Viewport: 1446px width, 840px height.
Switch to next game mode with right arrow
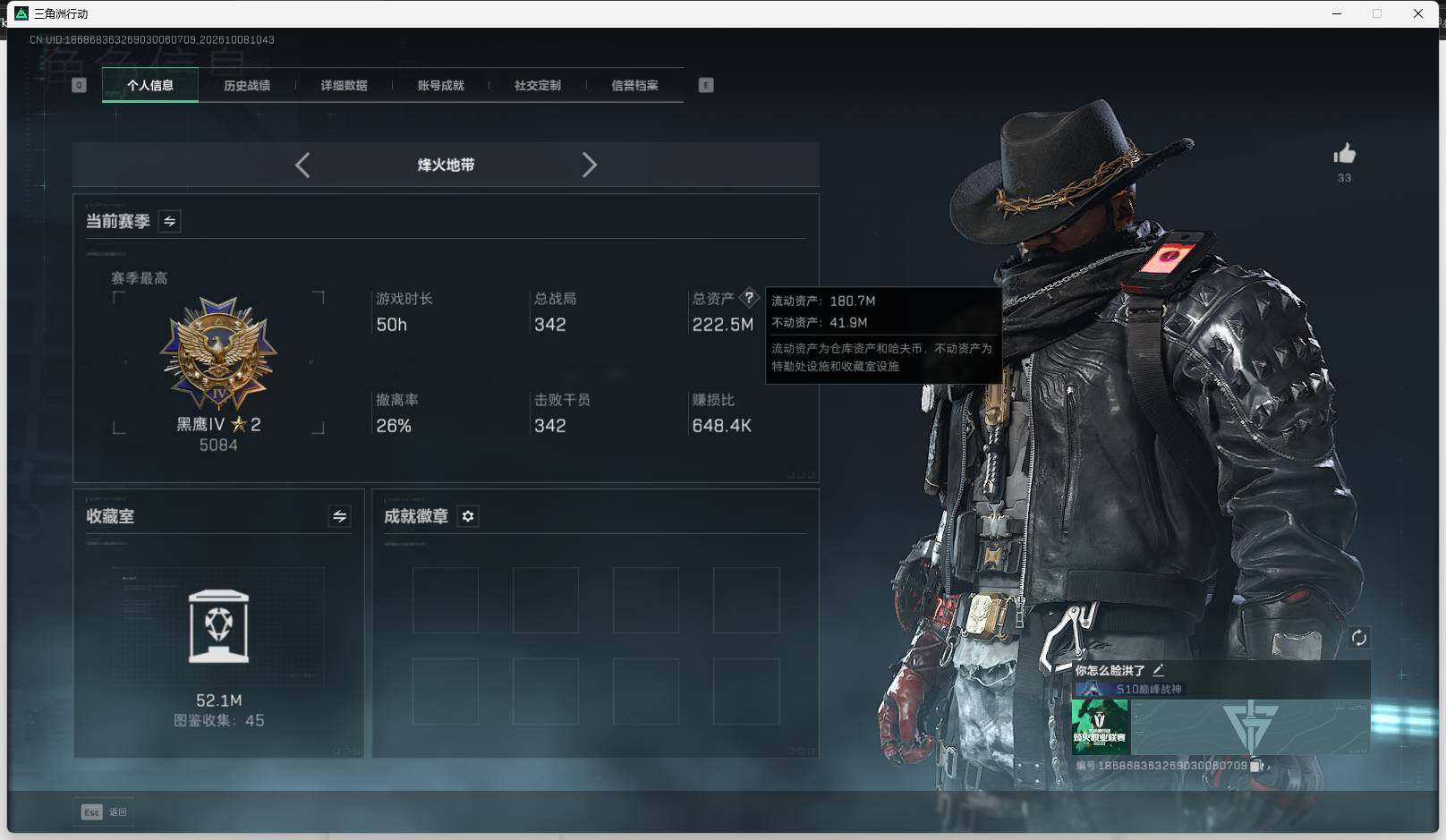589,165
